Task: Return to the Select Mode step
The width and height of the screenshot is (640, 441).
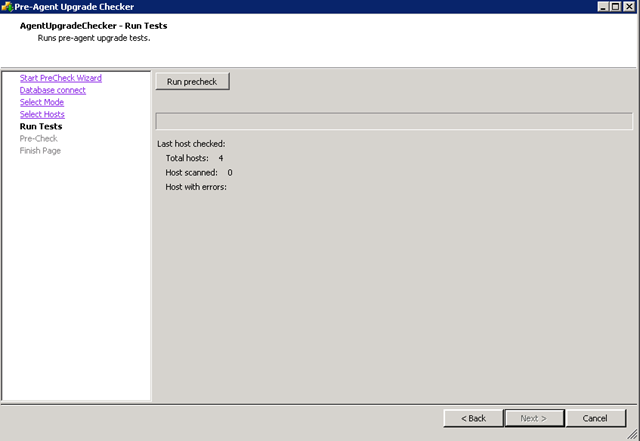Action: (x=42, y=102)
